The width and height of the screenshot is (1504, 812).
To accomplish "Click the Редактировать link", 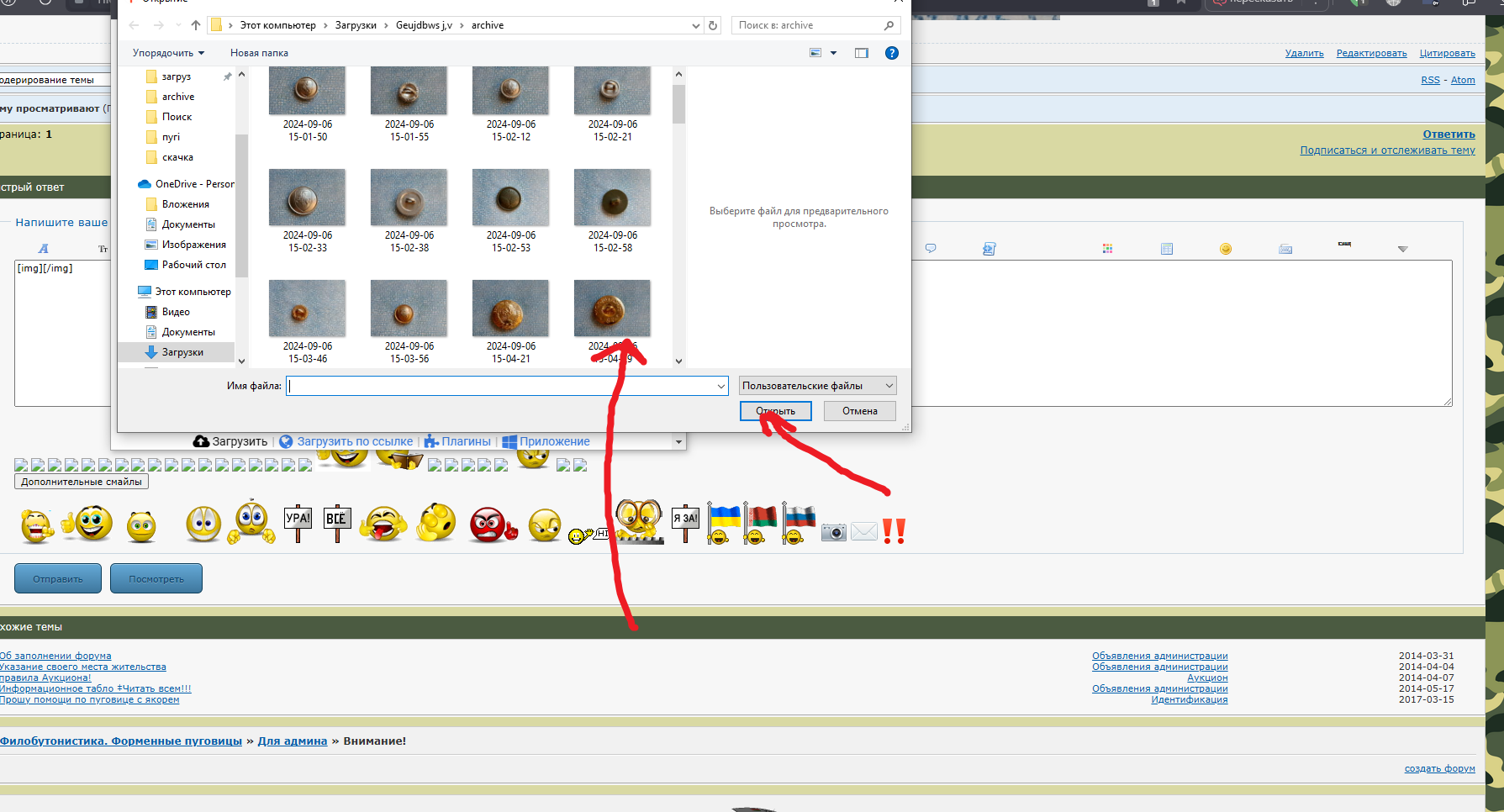I will click(1371, 53).
